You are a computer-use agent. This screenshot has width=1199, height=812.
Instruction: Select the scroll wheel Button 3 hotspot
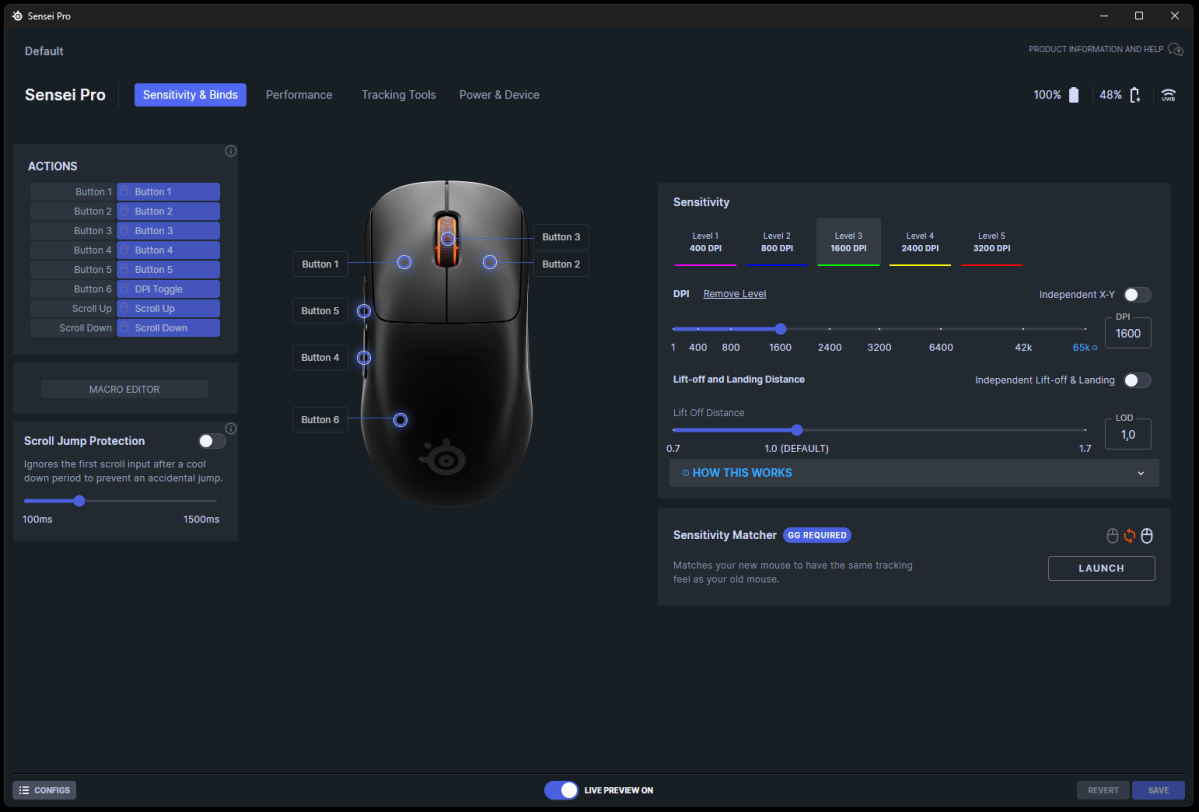click(x=448, y=239)
